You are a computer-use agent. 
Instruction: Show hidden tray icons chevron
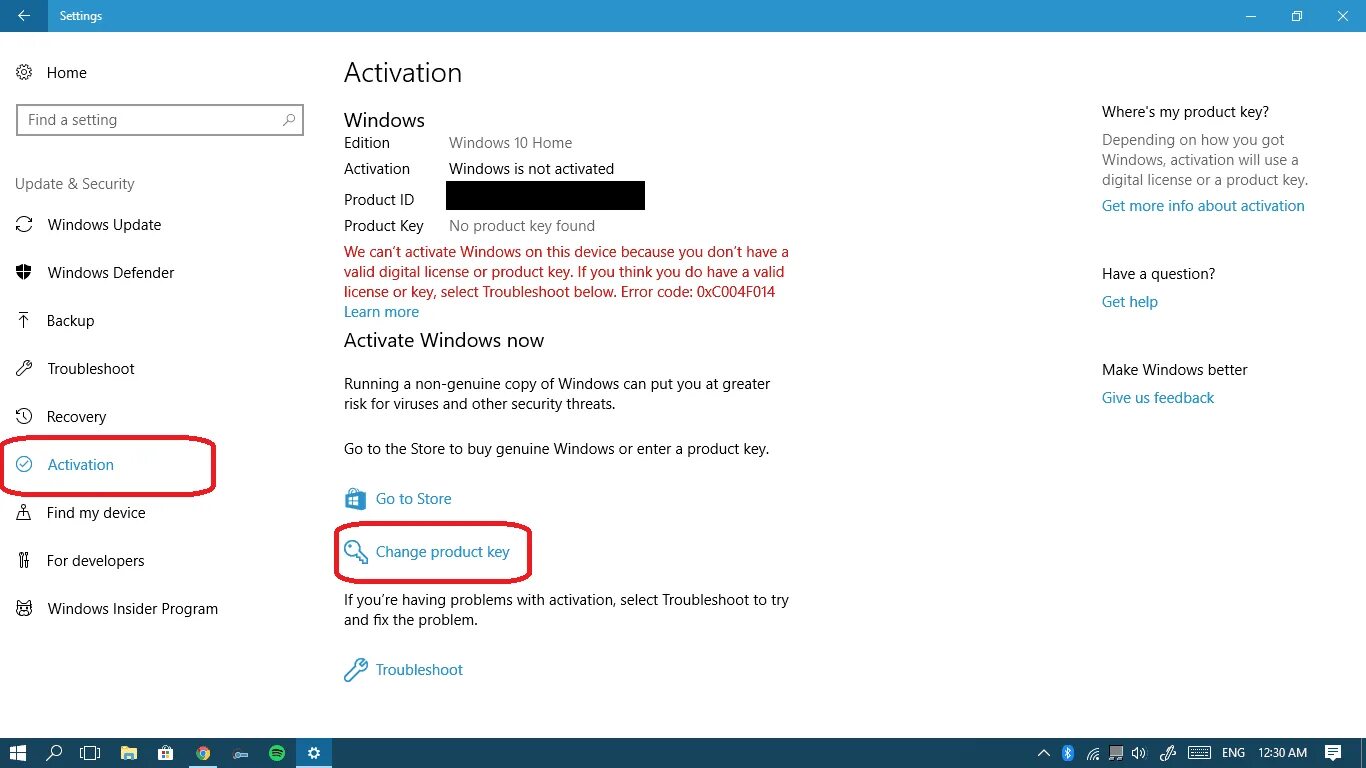[x=1044, y=753]
